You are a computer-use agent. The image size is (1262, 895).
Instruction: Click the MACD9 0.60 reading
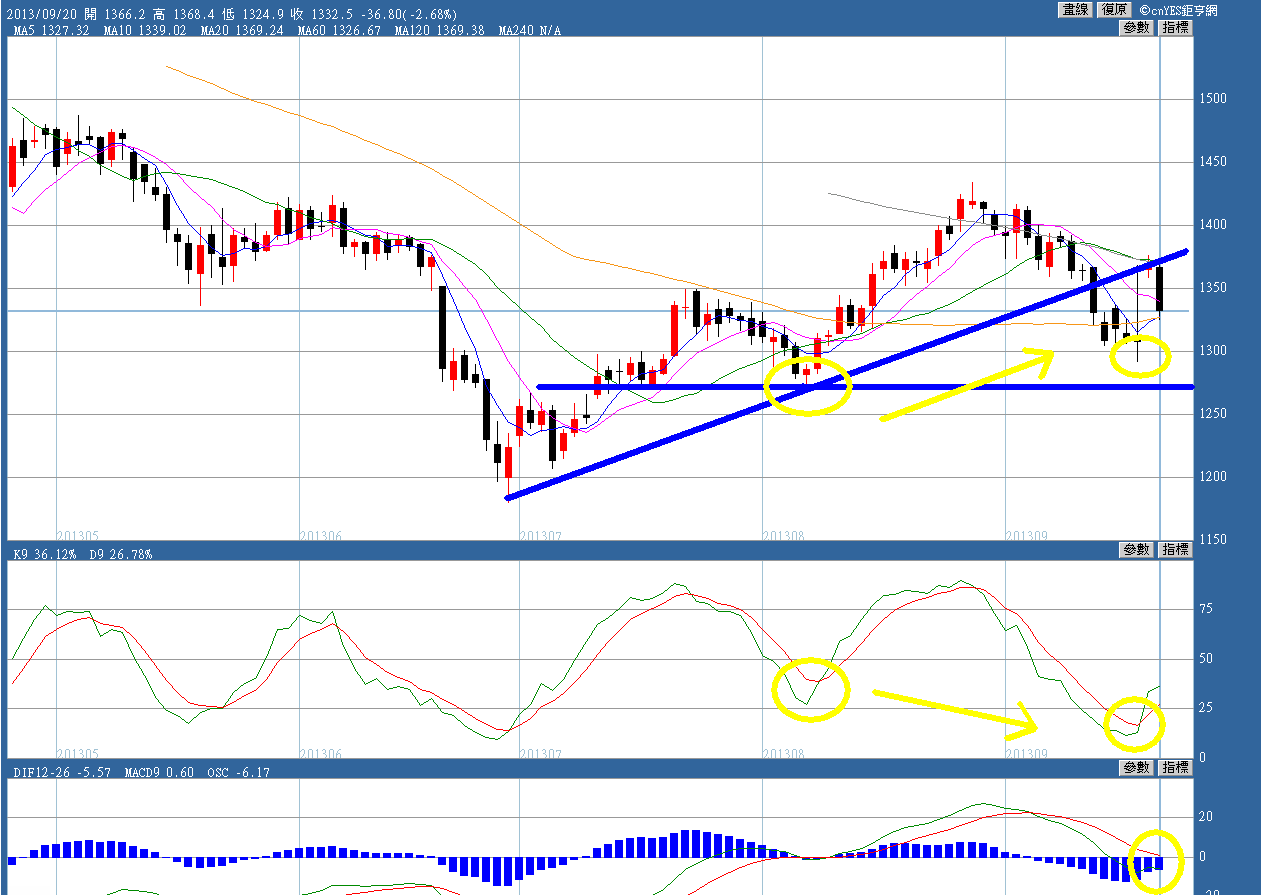click(160, 773)
